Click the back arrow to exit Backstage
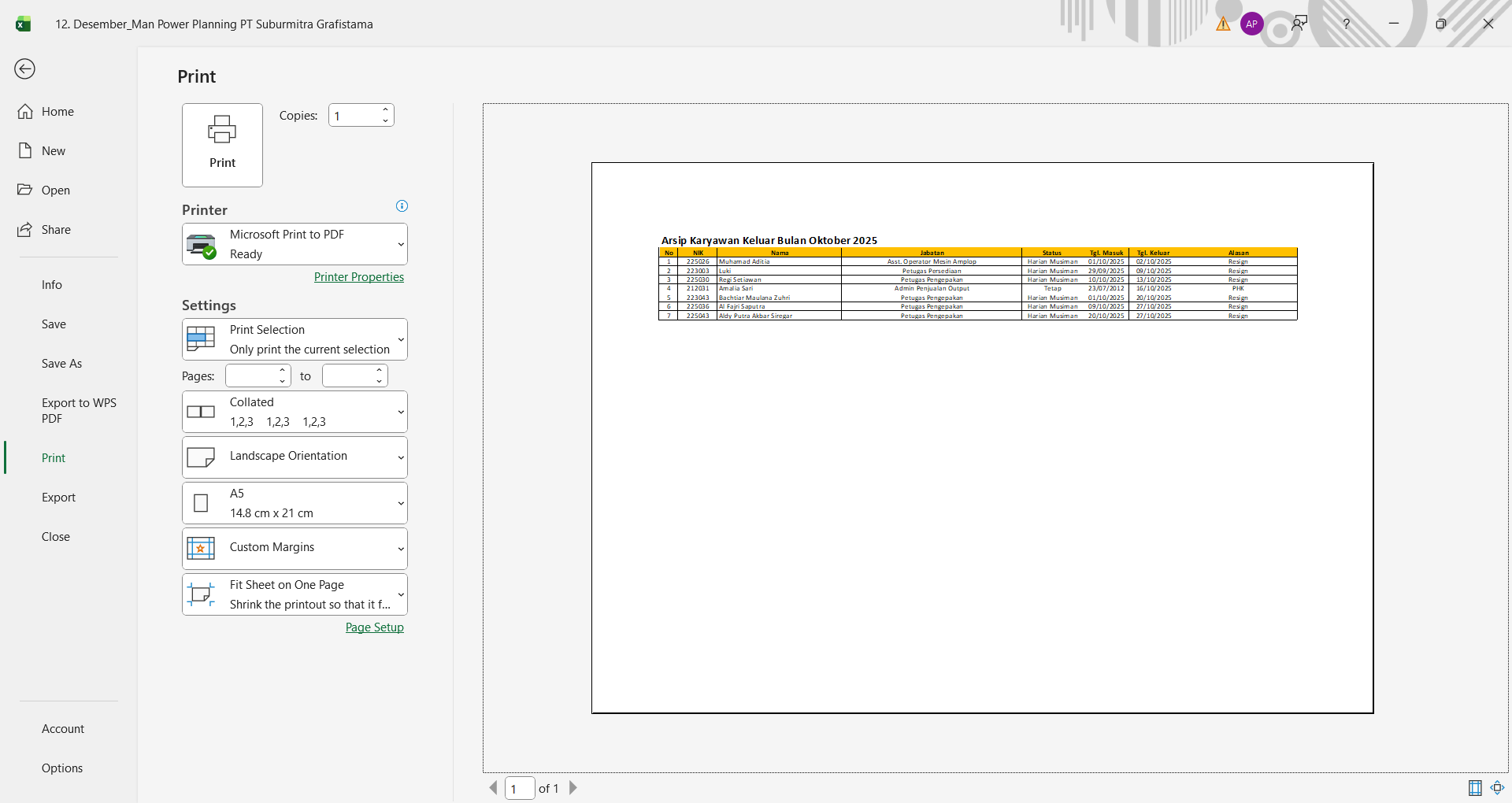 (24, 69)
